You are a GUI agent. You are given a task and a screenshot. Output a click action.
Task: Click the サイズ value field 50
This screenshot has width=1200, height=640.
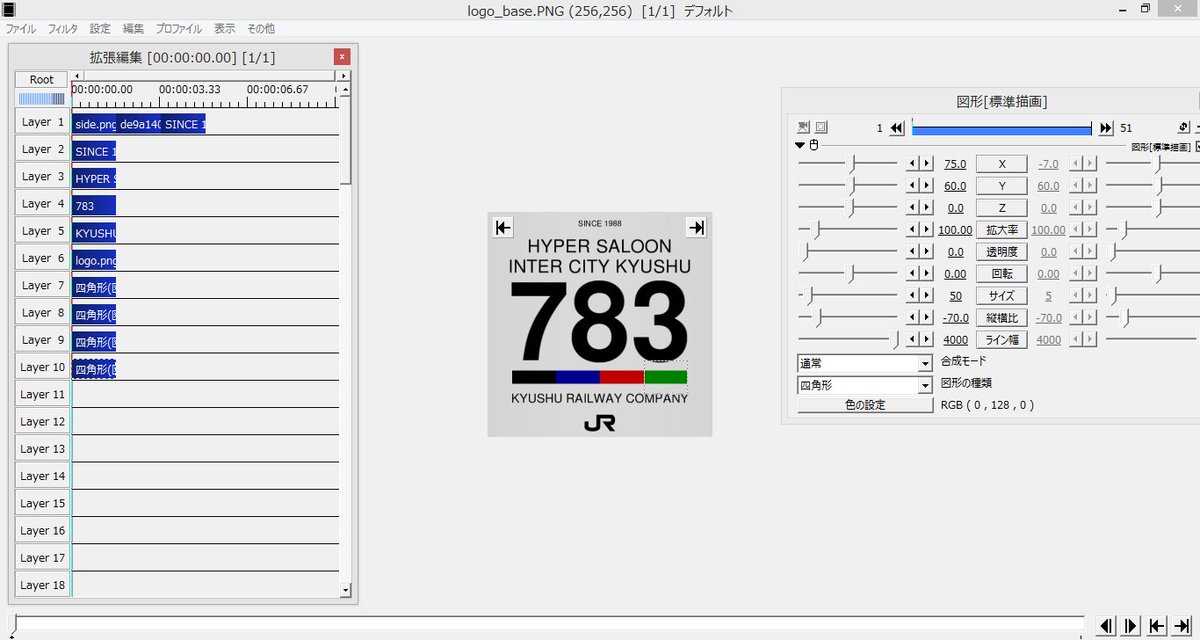click(x=955, y=296)
